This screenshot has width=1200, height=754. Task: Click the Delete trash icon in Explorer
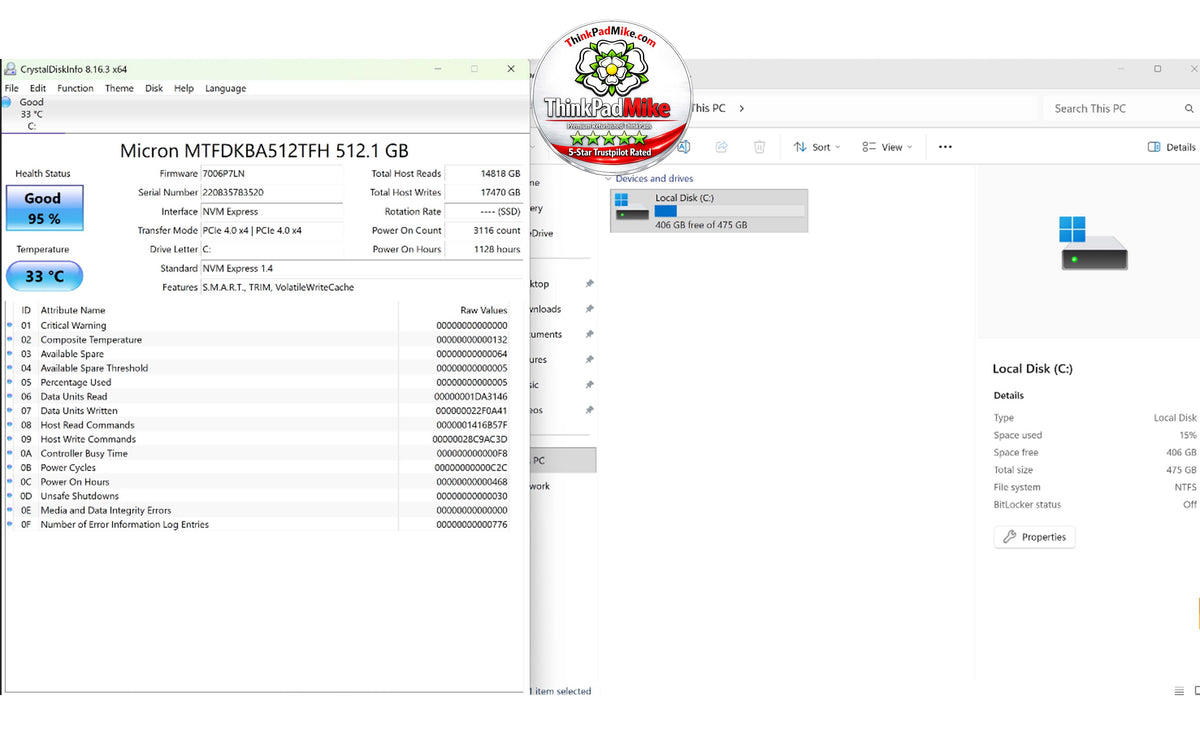[x=759, y=147]
